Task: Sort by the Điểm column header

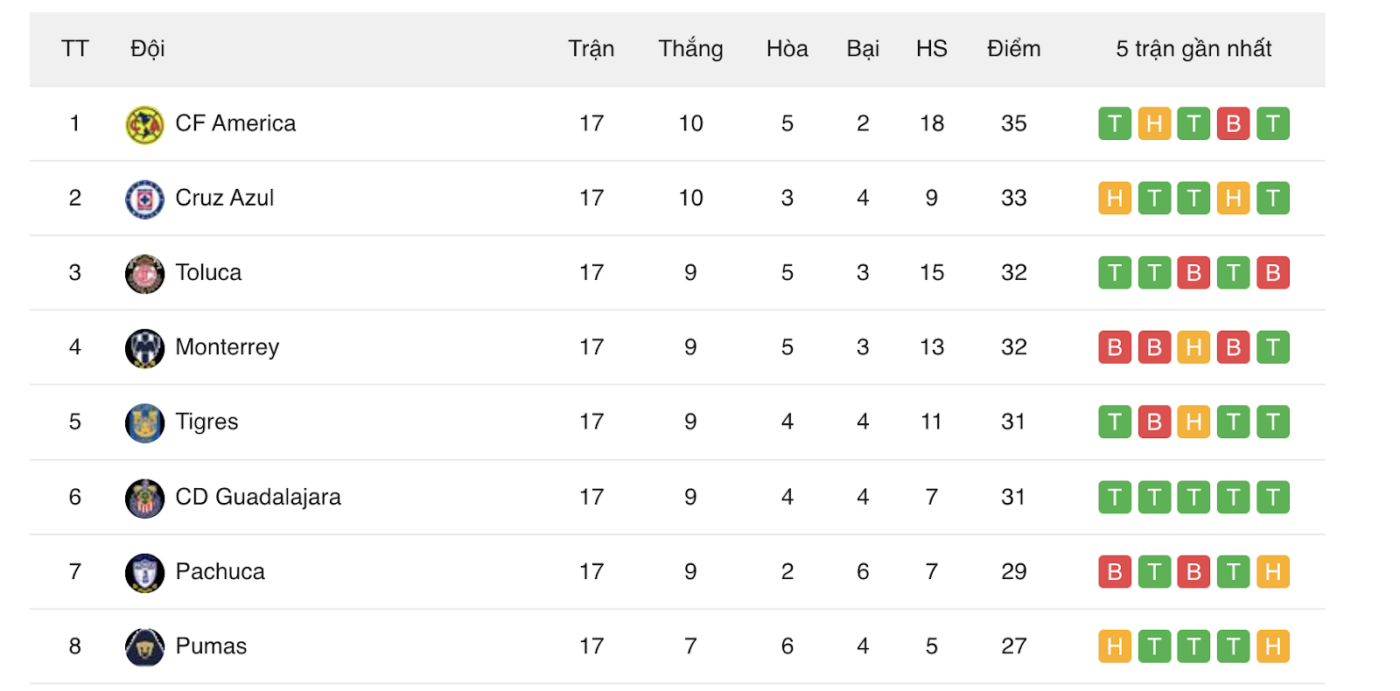Action: [1014, 49]
